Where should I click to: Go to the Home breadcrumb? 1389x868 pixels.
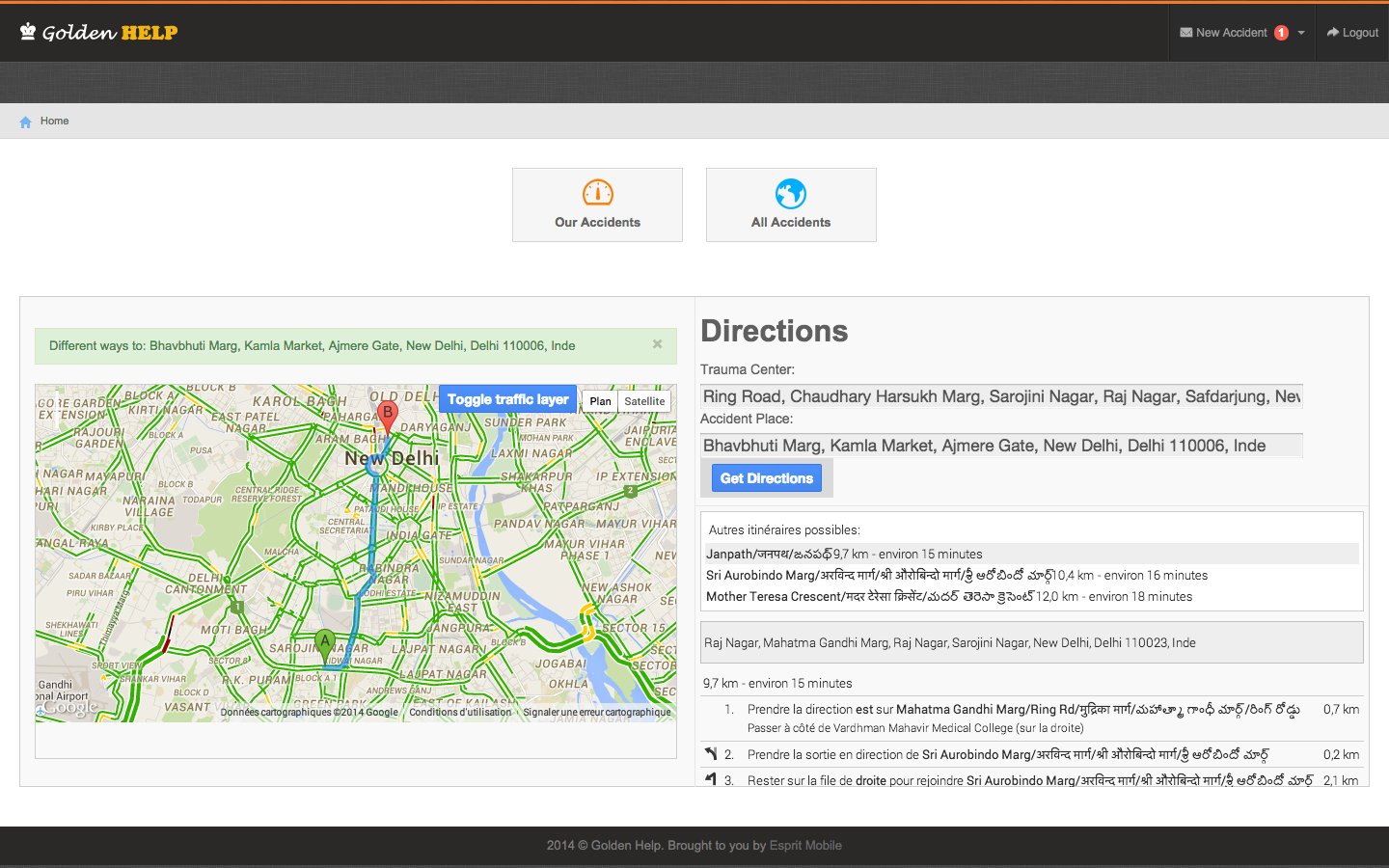click(55, 122)
